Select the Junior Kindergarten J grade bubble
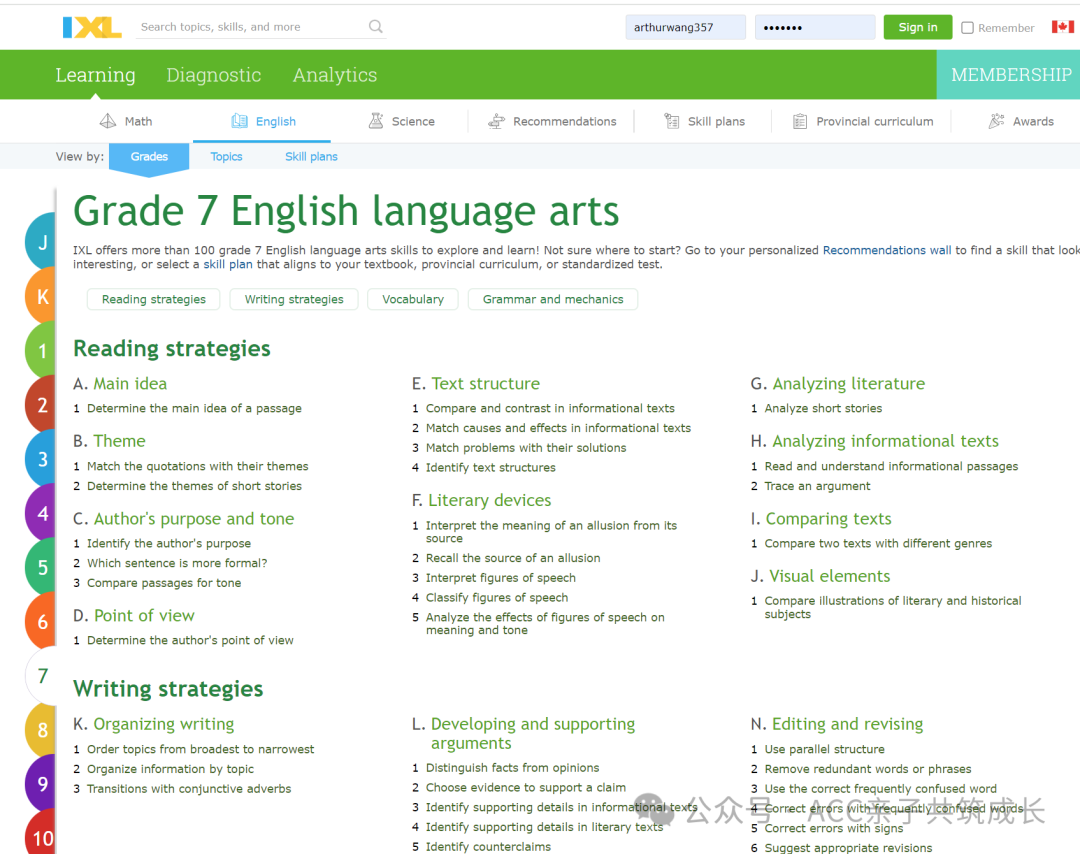Screen dimensions: 1080x854 tap(41, 242)
